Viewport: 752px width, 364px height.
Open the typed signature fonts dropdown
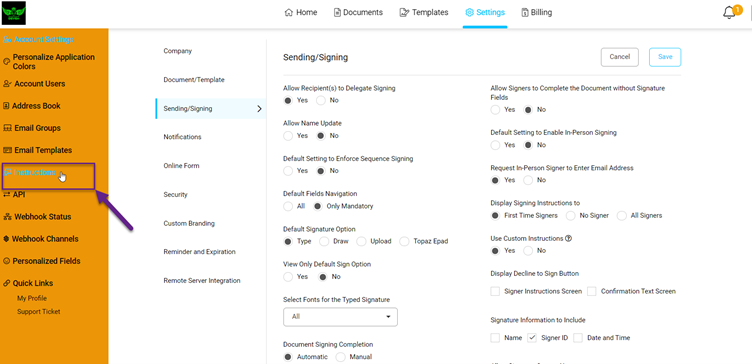340,317
